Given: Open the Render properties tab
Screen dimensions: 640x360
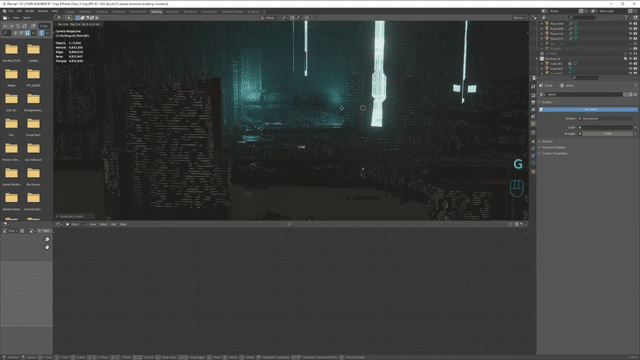Looking at the screenshot, I should [x=533, y=95].
